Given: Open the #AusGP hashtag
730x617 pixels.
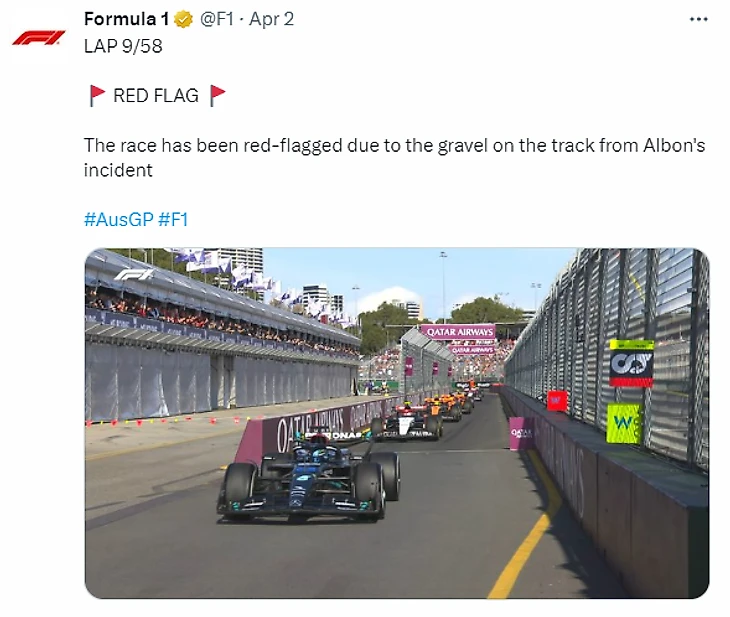Looking at the screenshot, I should pos(119,219).
